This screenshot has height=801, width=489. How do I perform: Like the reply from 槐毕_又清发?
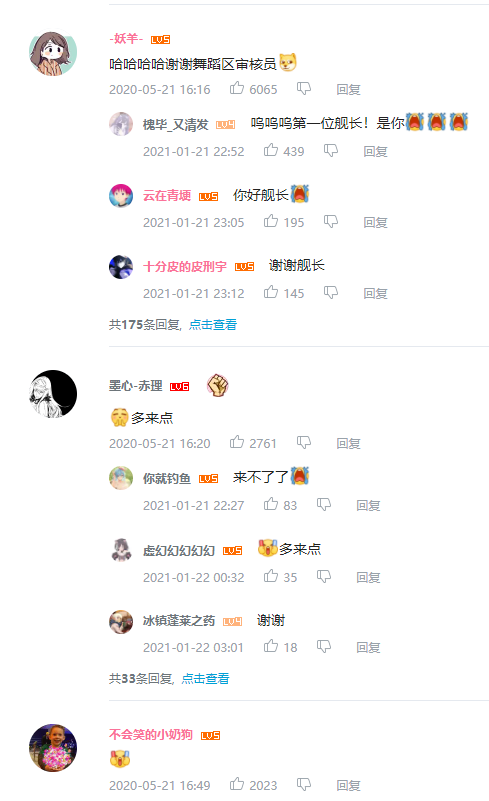point(271,150)
